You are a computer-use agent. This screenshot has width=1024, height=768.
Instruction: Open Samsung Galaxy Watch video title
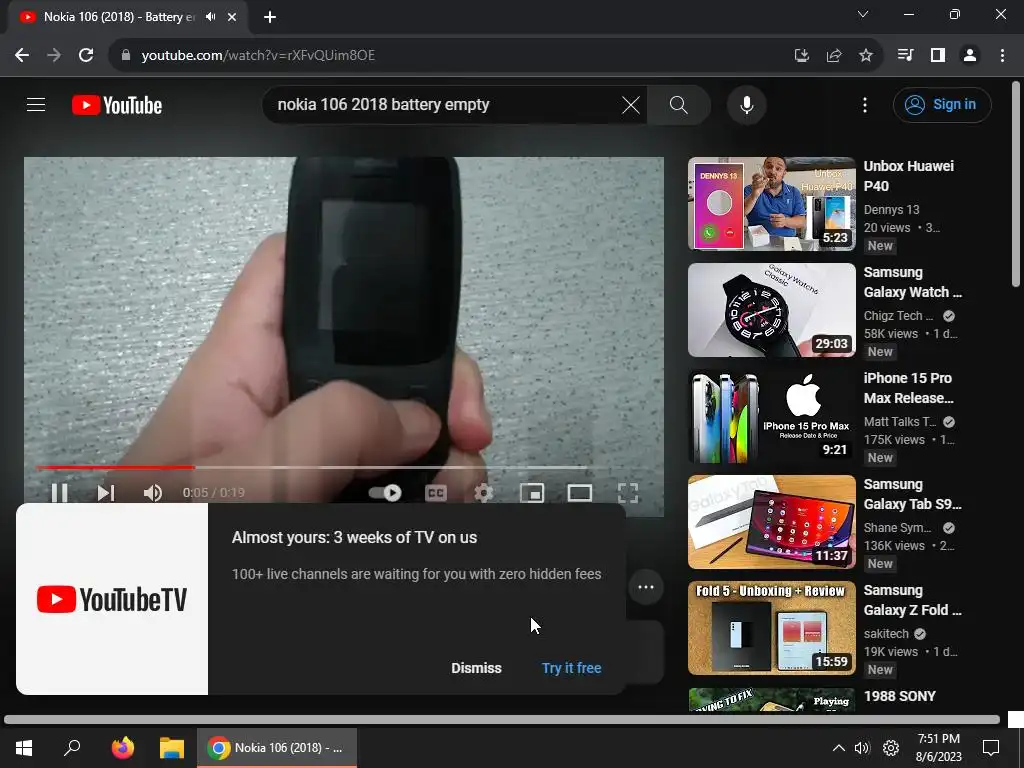click(x=912, y=282)
